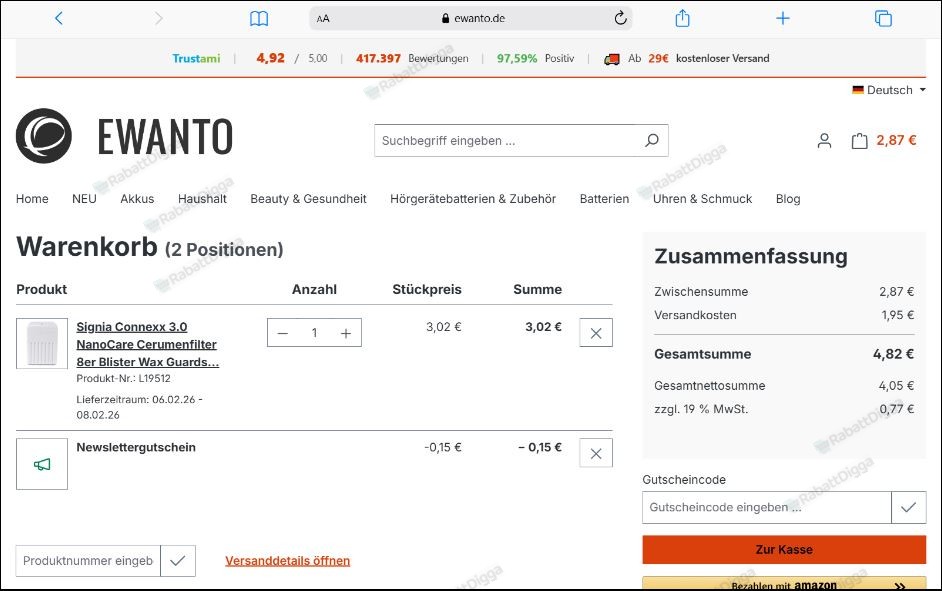Open Hörgerätebatterien & Zubehör category
The image size is (942, 591).
(473, 199)
